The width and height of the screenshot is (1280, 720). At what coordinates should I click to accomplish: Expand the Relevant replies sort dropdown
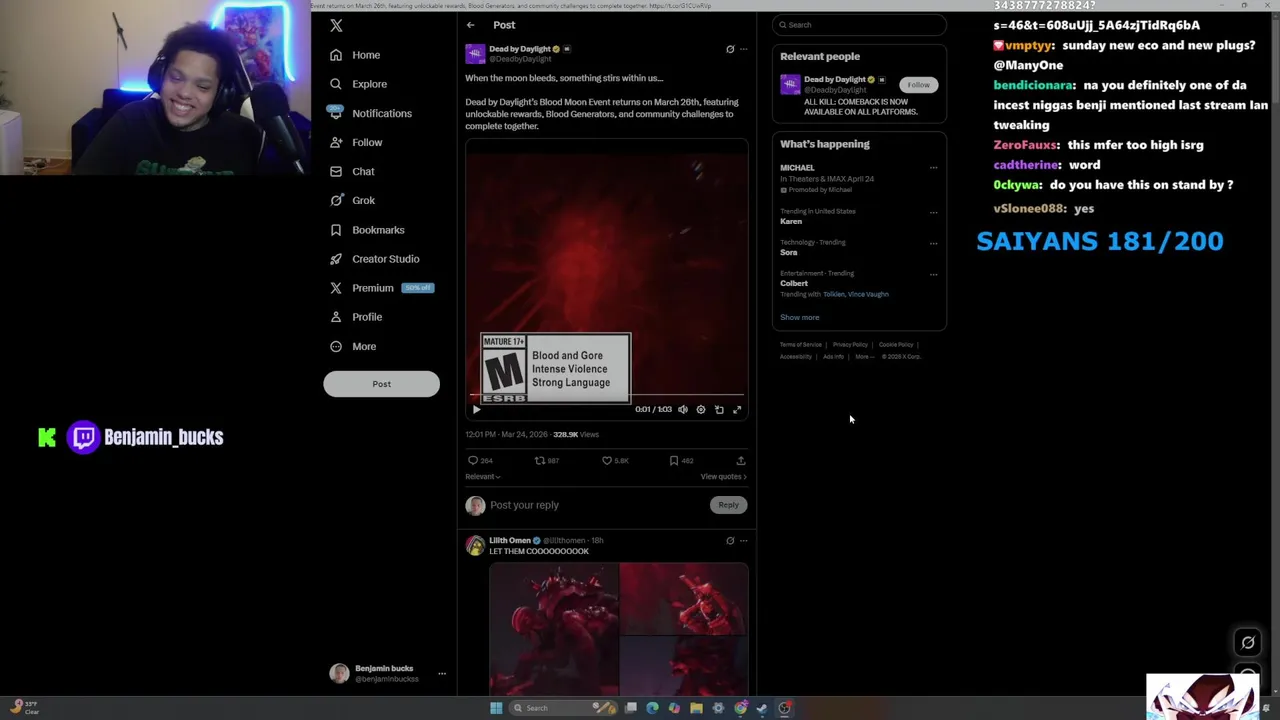coord(483,477)
